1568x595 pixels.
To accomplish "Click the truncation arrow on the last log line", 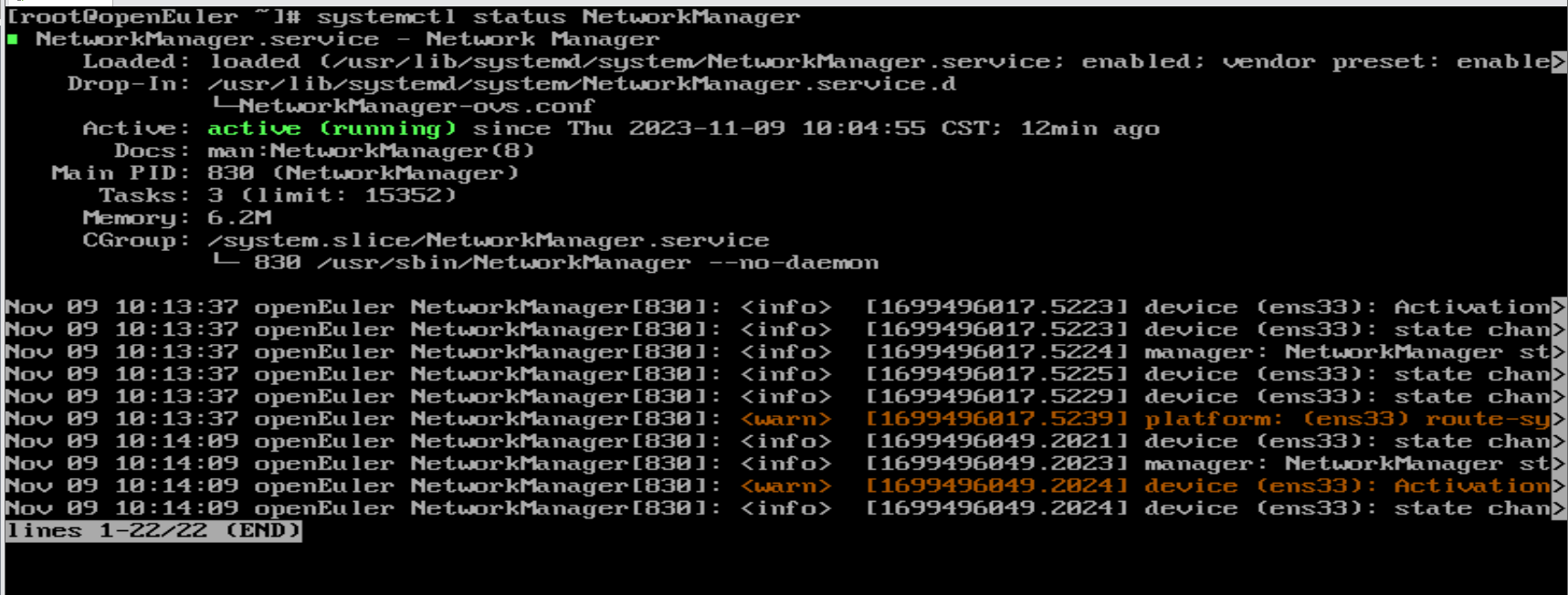I will 1559,509.
